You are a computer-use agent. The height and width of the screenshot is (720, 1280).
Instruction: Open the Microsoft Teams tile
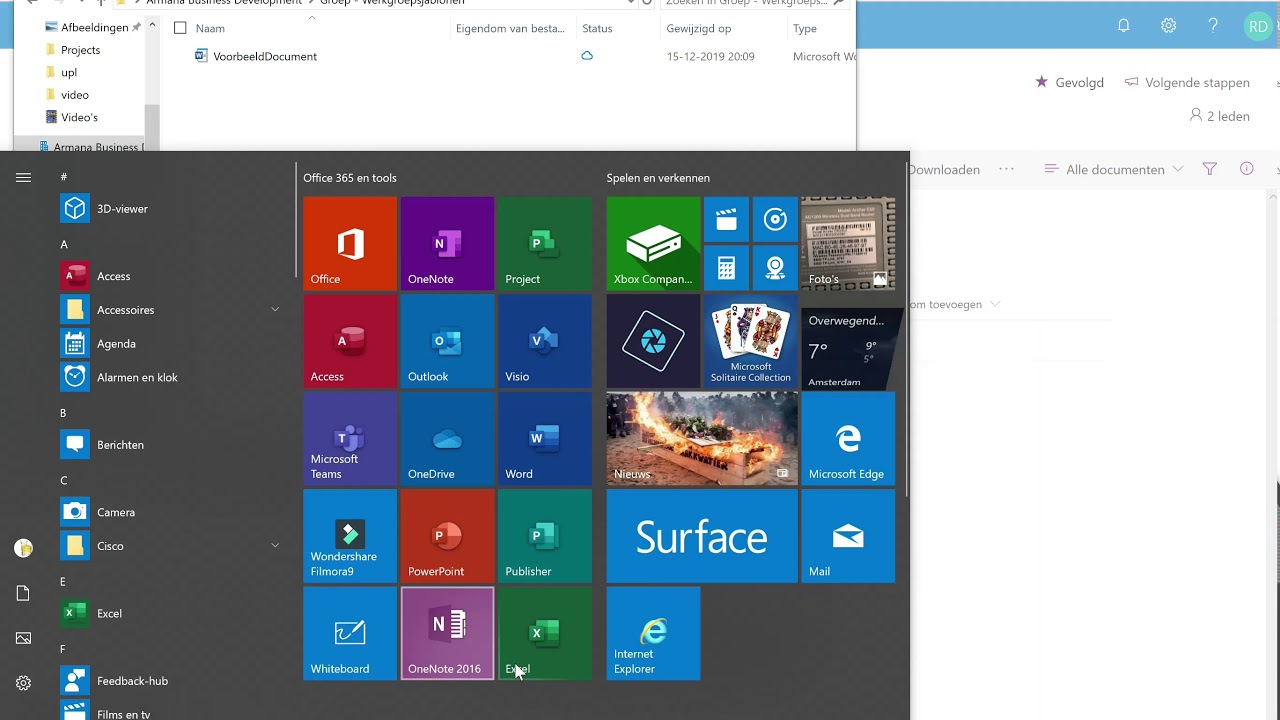click(x=350, y=438)
